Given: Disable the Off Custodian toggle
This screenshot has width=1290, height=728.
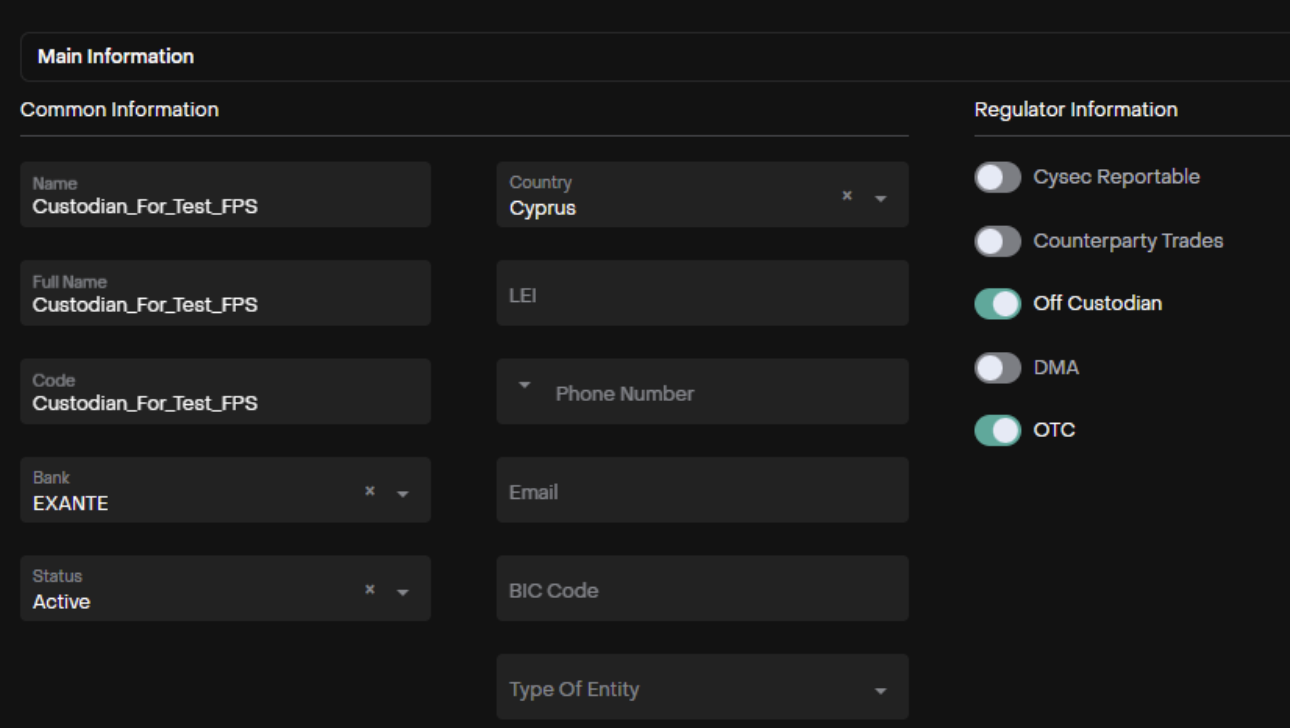Looking at the screenshot, I should click(x=997, y=304).
